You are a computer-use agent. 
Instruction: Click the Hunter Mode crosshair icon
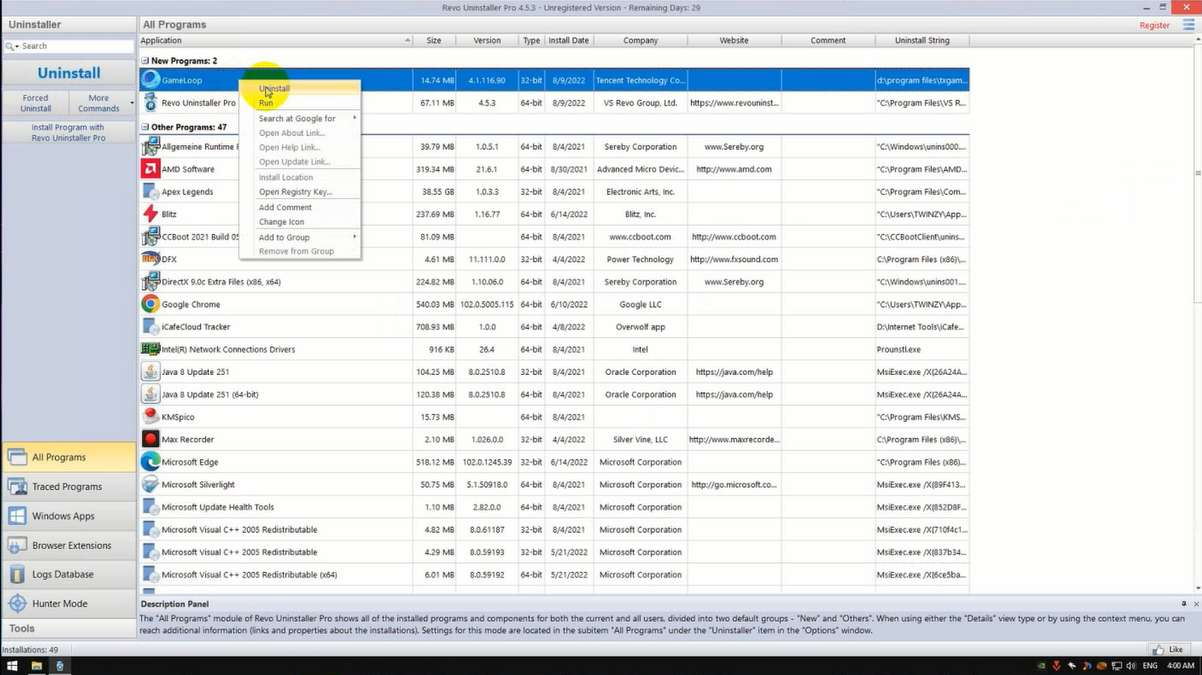(17, 604)
